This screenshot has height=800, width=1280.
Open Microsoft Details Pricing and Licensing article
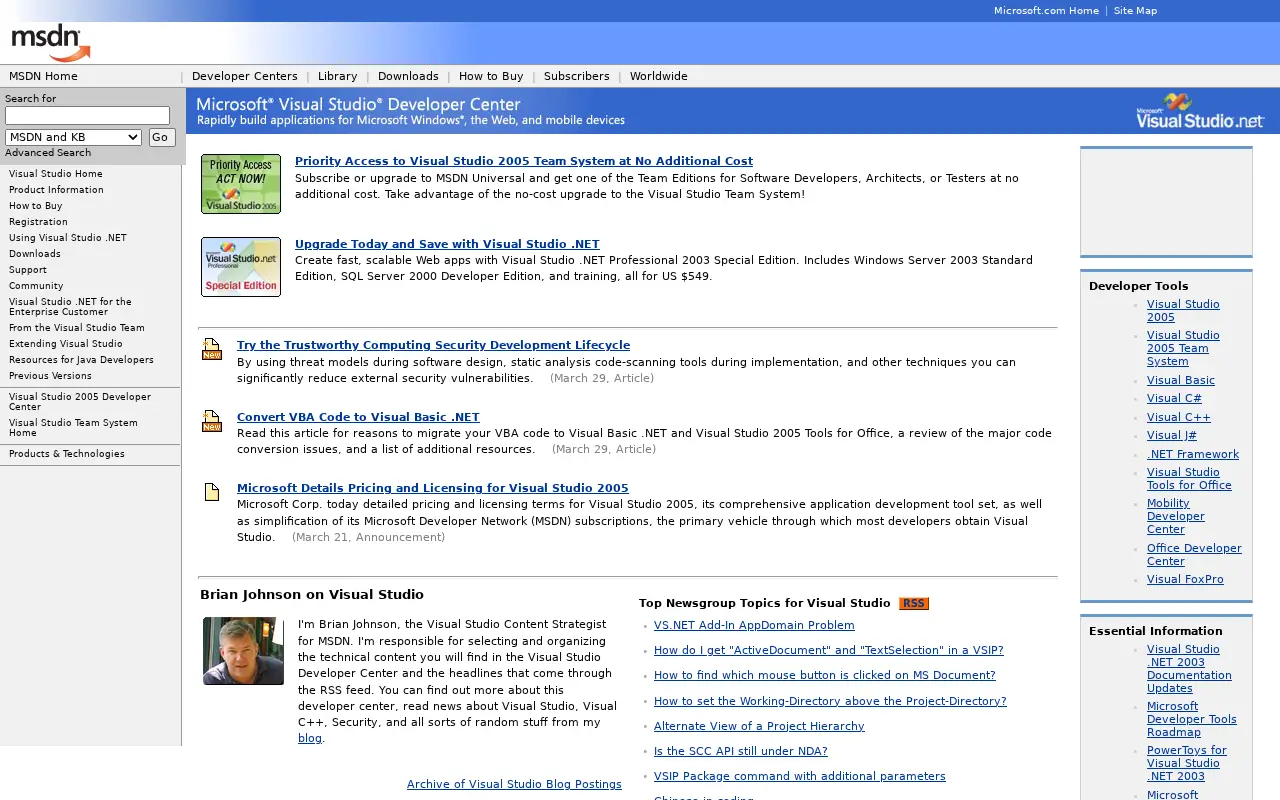click(433, 489)
